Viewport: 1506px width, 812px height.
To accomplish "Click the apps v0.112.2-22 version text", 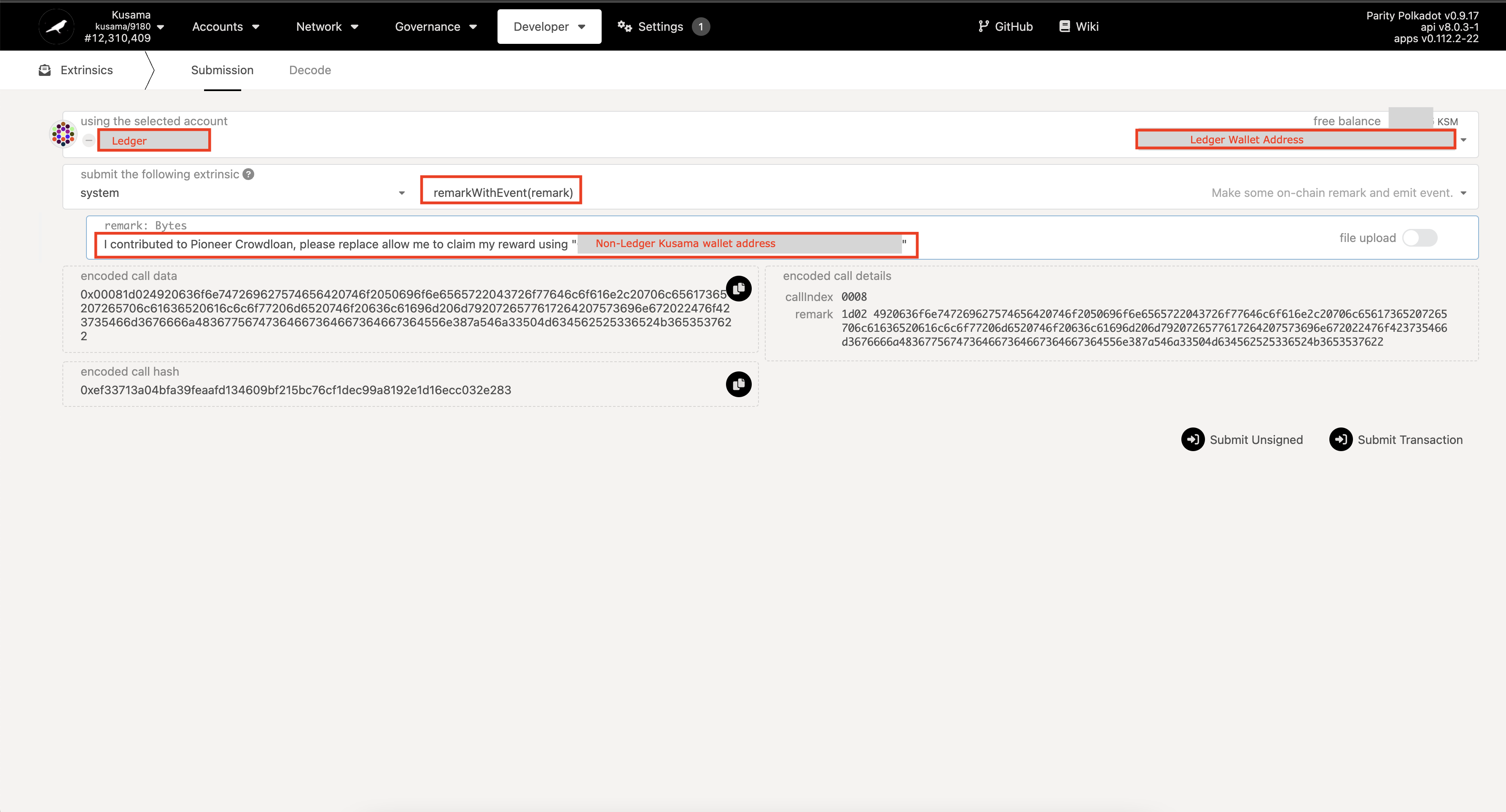I will coord(1436,39).
